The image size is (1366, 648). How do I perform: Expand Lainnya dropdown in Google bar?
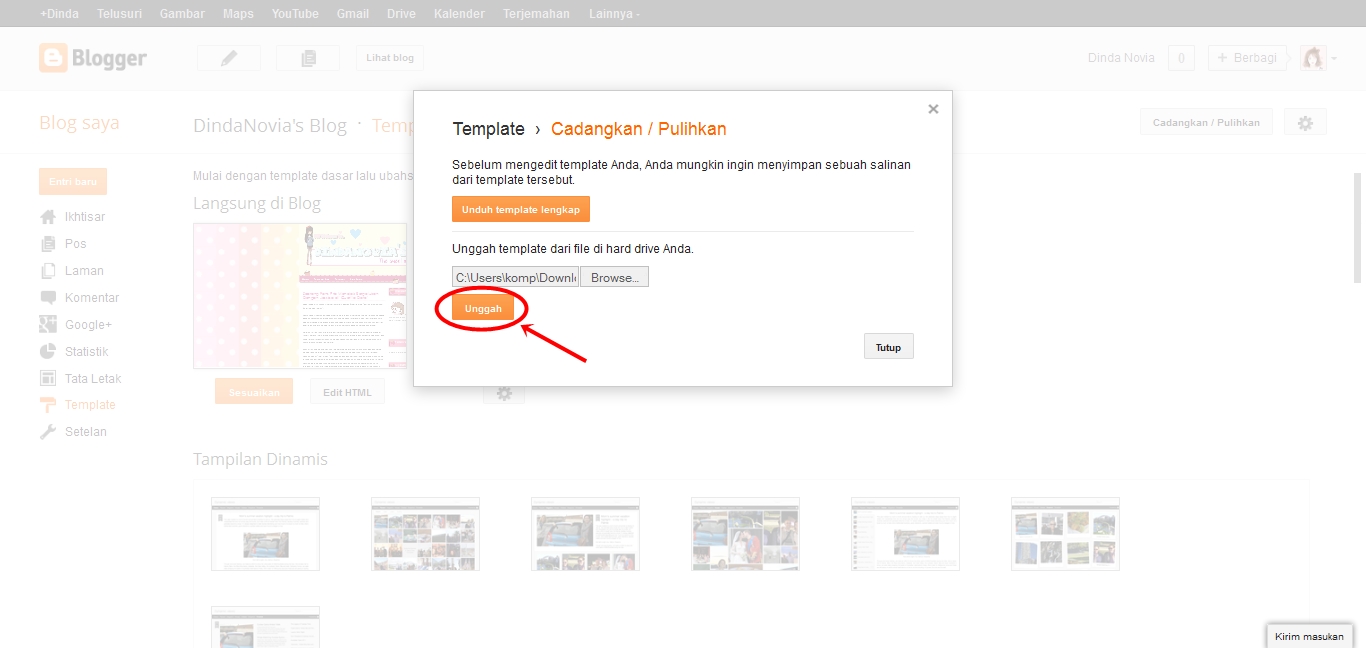coord(613,14)
